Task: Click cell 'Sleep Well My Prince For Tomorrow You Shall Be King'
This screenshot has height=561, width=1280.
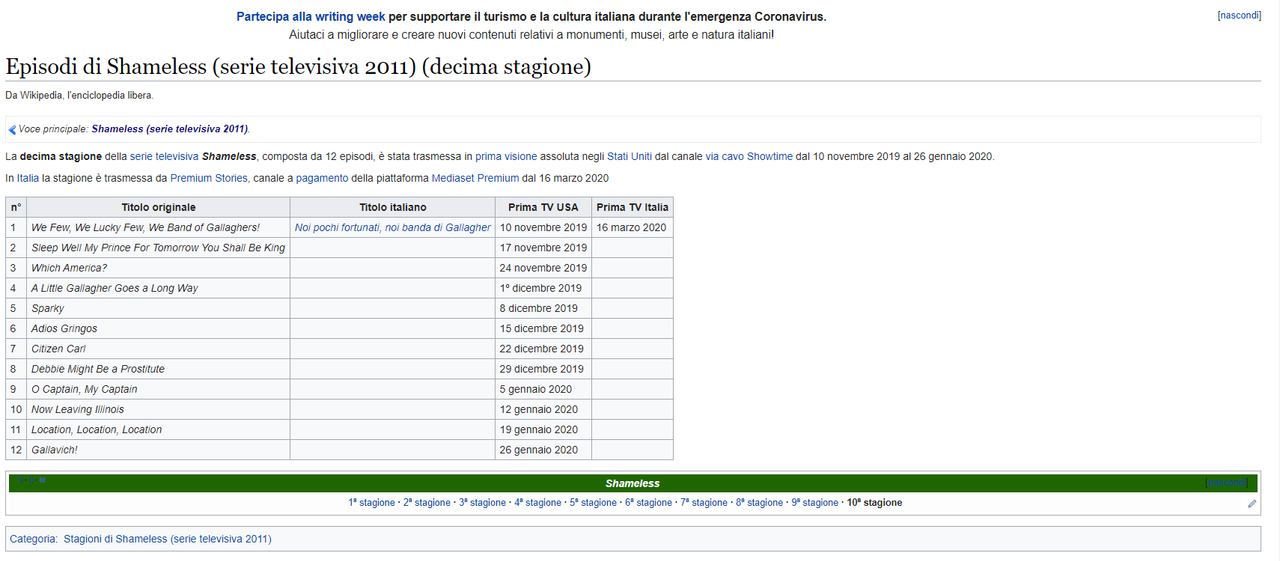Action: tap(158, 248)
